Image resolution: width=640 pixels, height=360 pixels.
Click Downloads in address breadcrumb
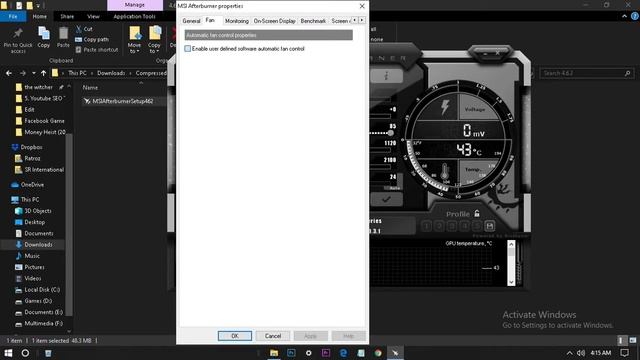coord(111,73)
